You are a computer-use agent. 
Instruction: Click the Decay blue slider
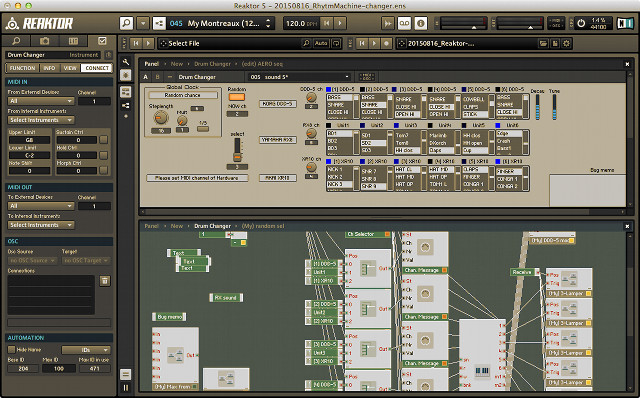point(538,107)
